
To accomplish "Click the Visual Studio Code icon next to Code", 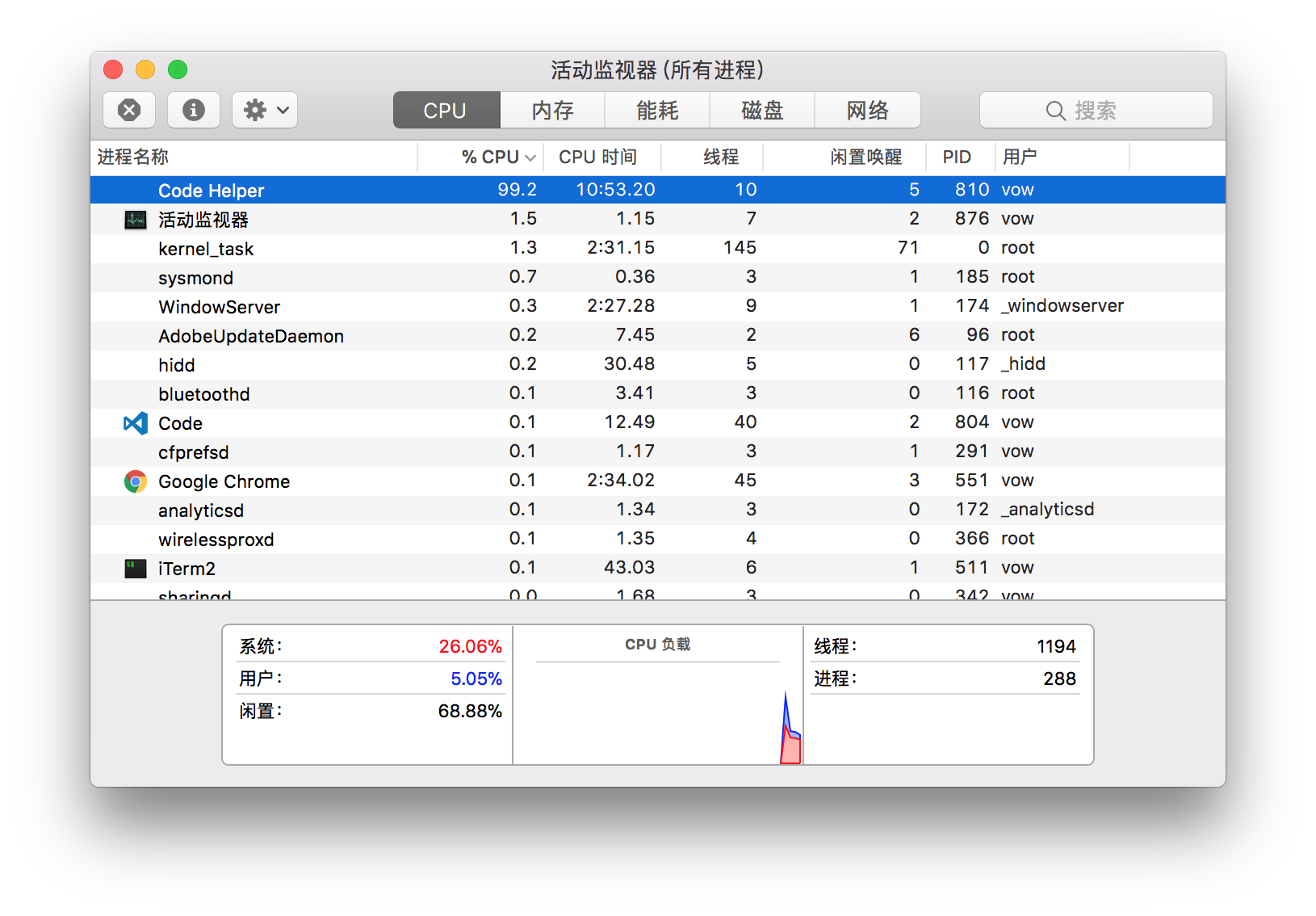I will [135, 422].
